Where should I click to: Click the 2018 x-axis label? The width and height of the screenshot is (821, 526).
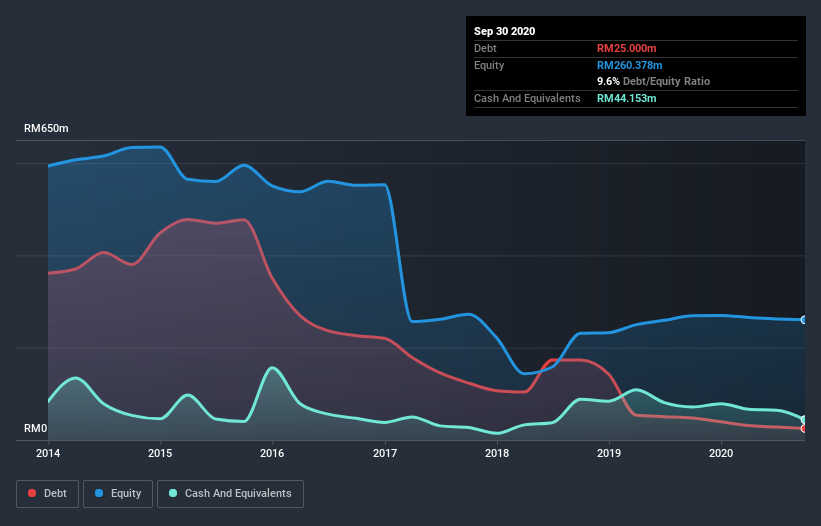click(497, 453)
